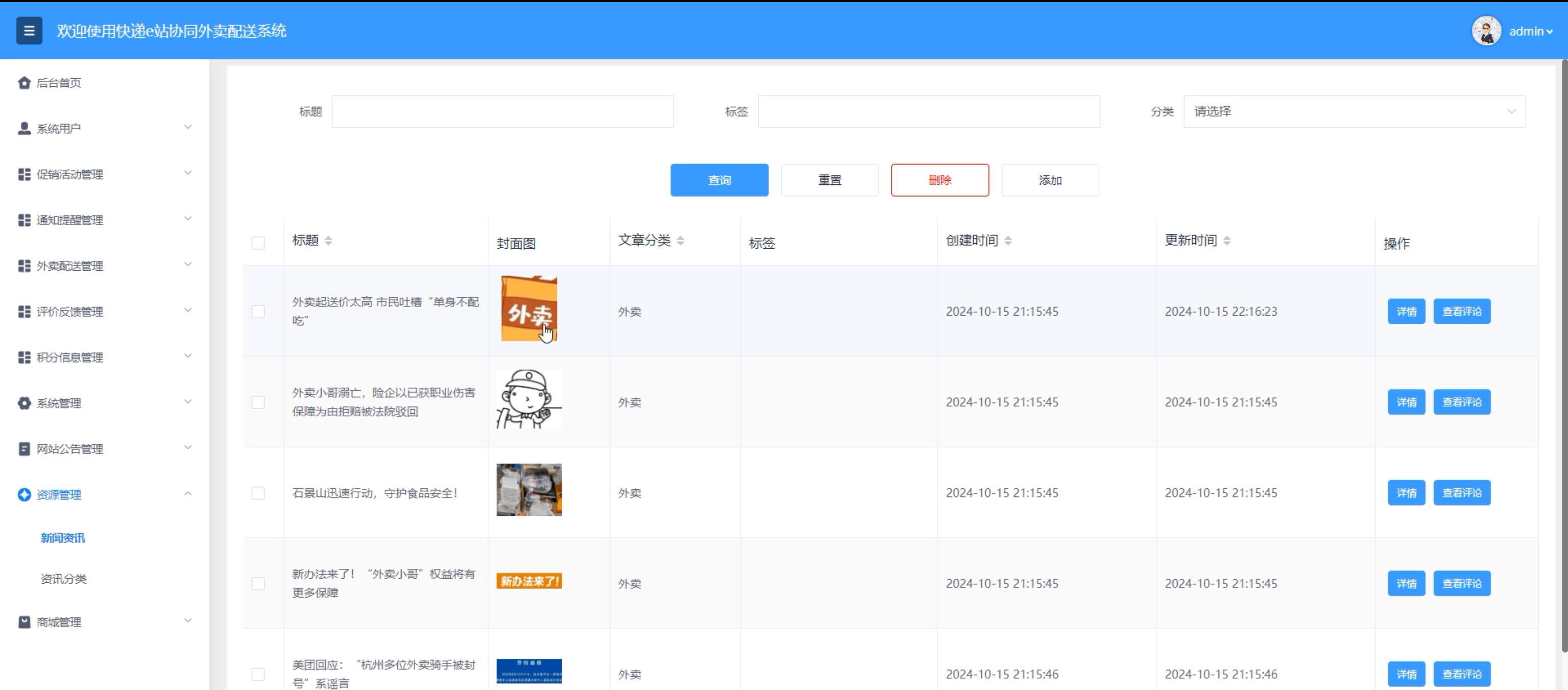The height and width of the screenshot is (690, 1568).
Task: Click the 外卖 cover thumbnail in first row
Action: 528,309
